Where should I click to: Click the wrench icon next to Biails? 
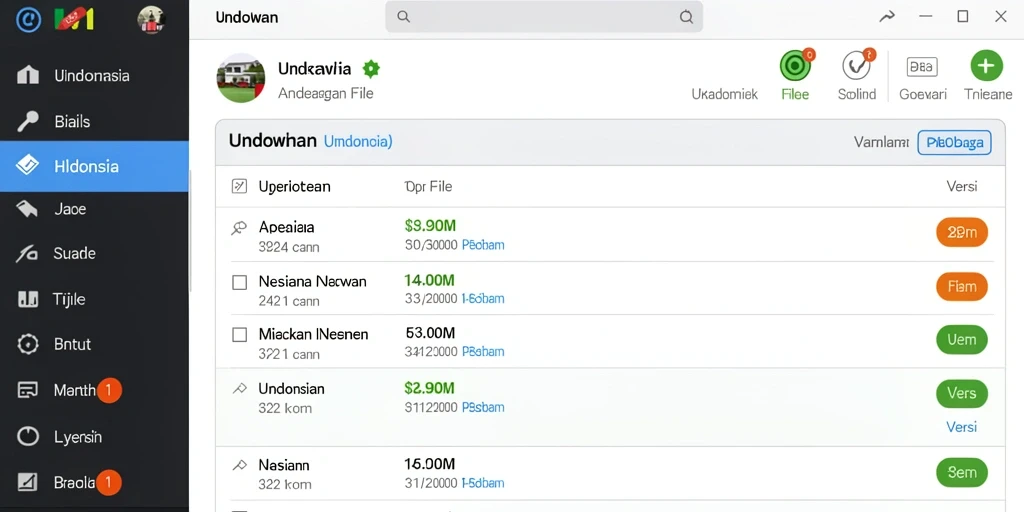[27, 121]
